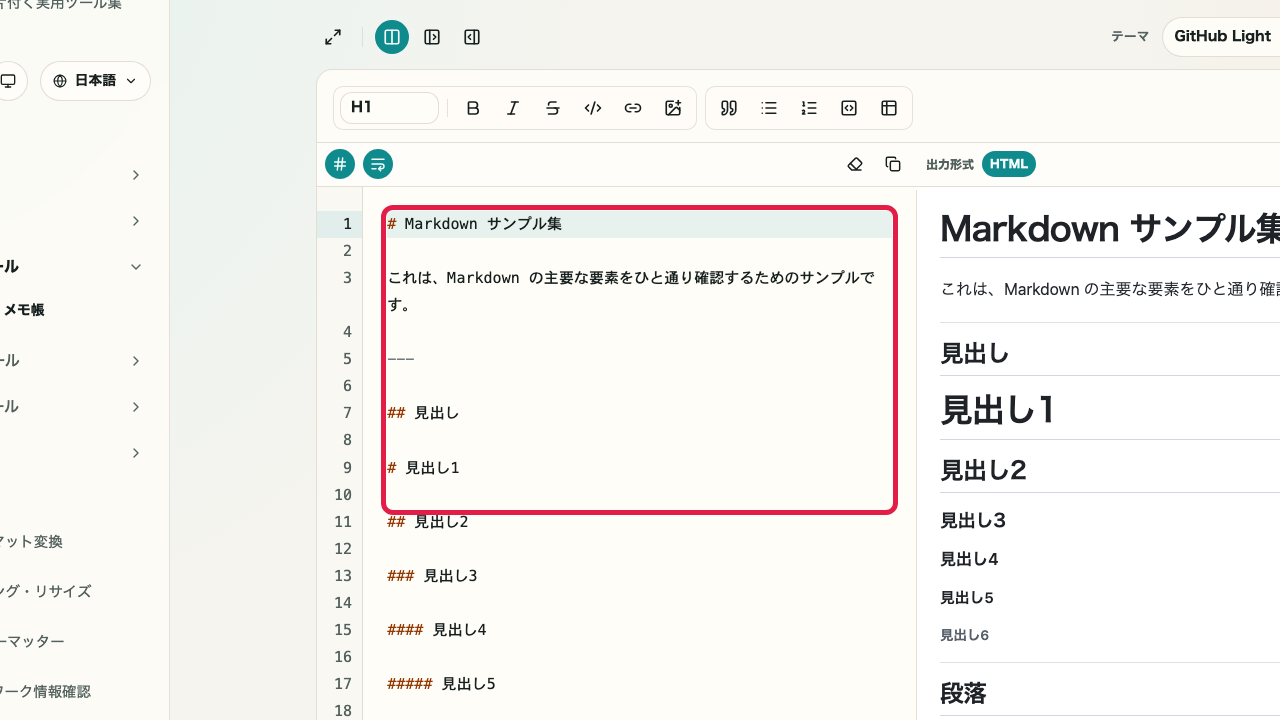Expand the second sidebar chevron category
Screen dimensions: 1280x720
point(136,221)
